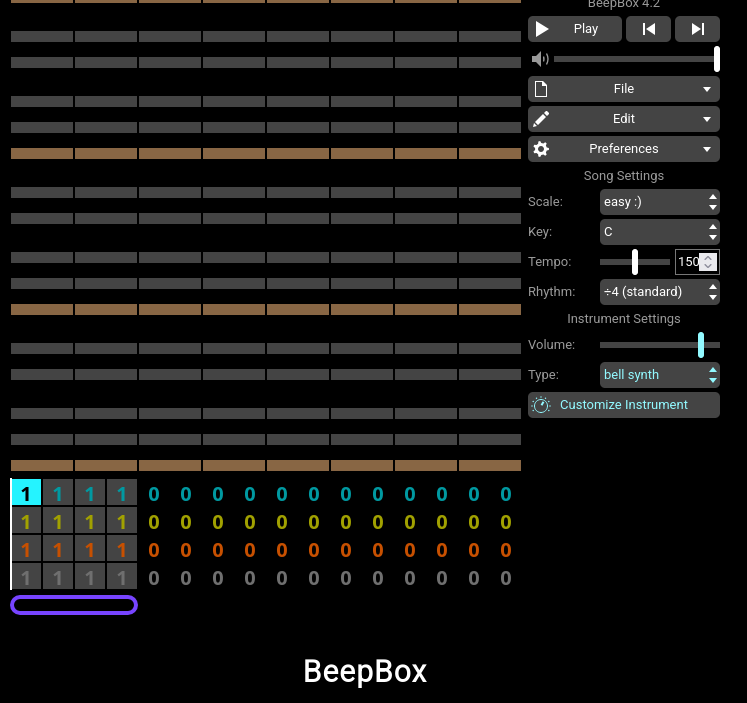Viewport: 747px width, 703px height.
Task: Jump to previous bar button
Action: pos(648,29)
